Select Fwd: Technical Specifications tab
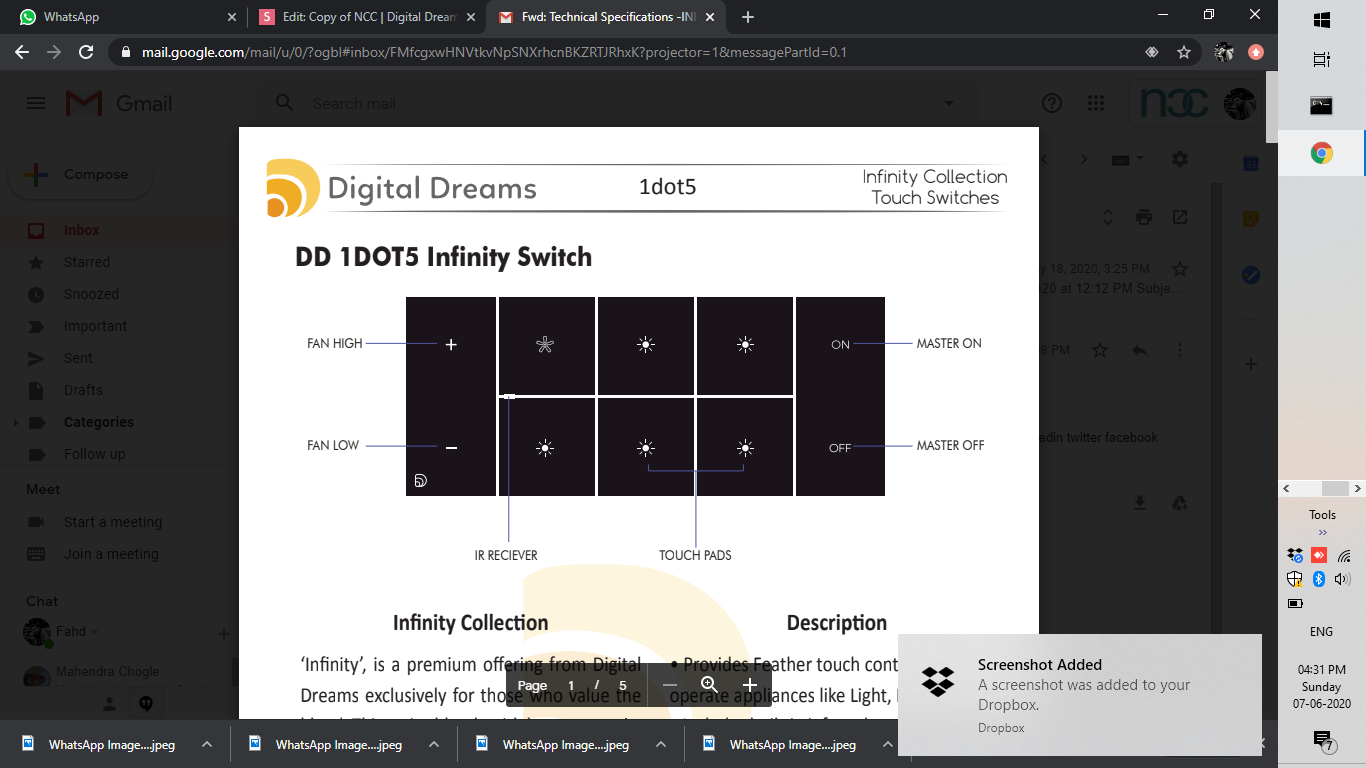The height and width of the screenshot is (768, 1366). [x=608, y=17]
